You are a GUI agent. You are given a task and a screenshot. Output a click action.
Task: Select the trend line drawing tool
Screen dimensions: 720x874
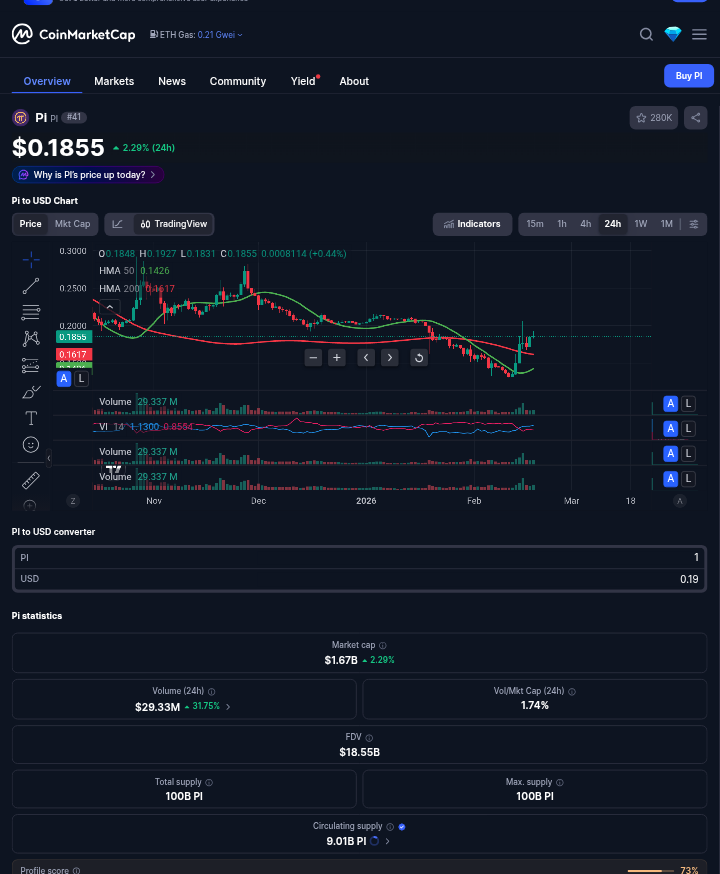(x=31, y=286)
